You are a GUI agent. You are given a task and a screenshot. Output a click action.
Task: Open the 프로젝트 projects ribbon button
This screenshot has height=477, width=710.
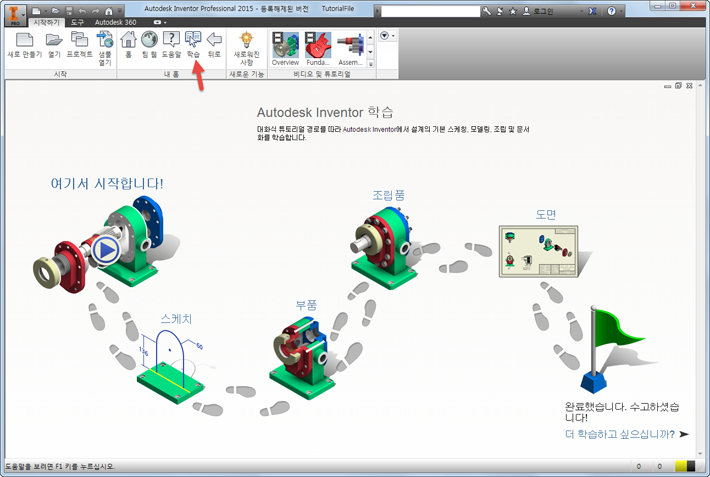pos(80,45)
